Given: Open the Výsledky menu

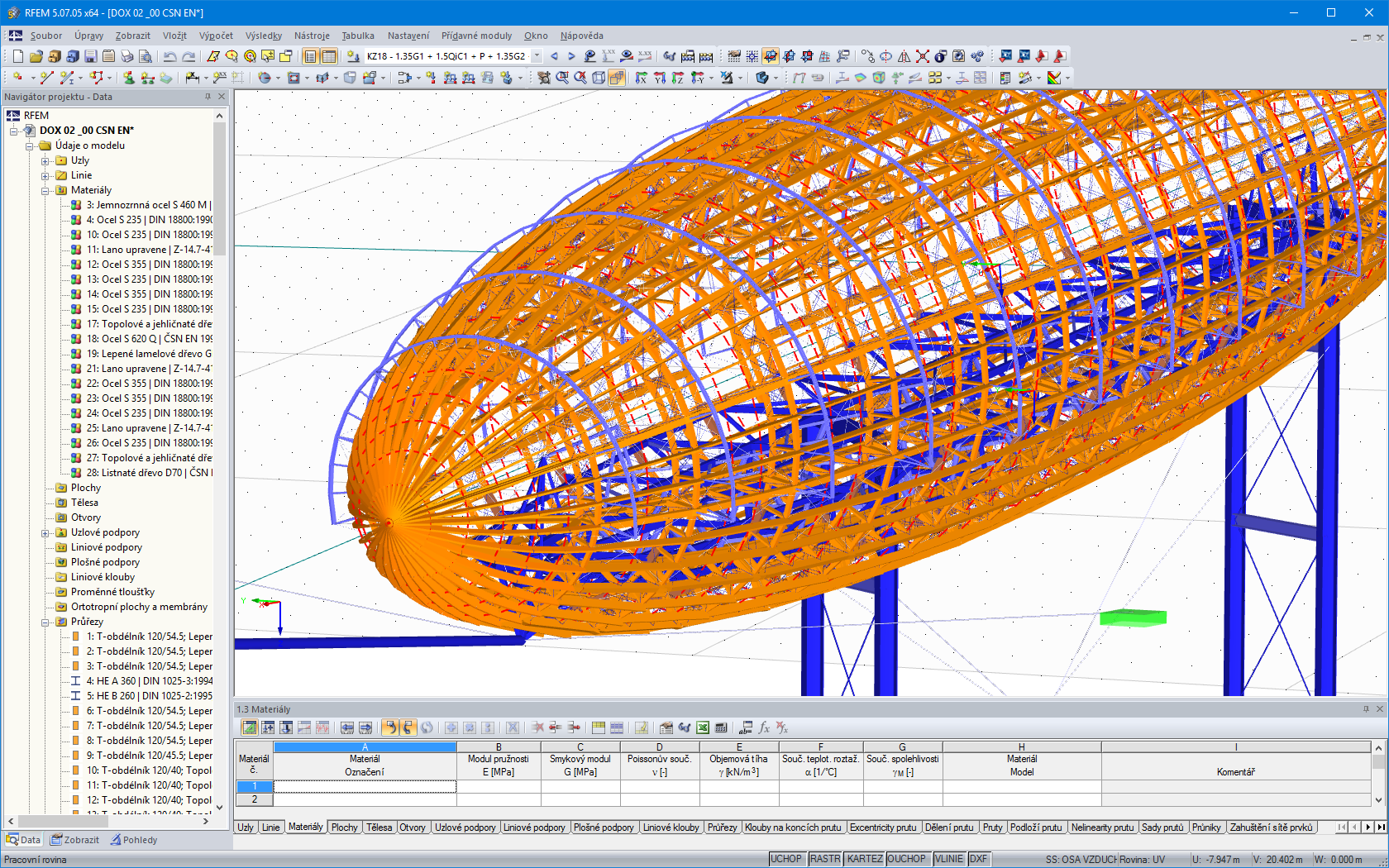Looking at the screenshot, I should tap(263, 36).
